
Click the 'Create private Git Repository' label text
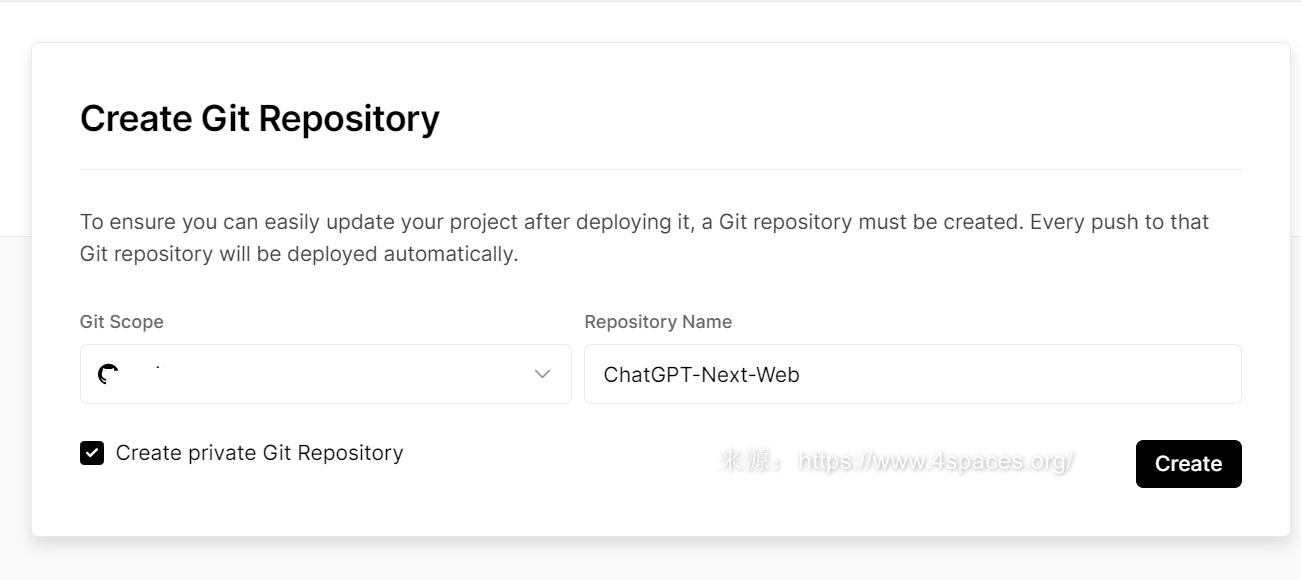[259, 453]
